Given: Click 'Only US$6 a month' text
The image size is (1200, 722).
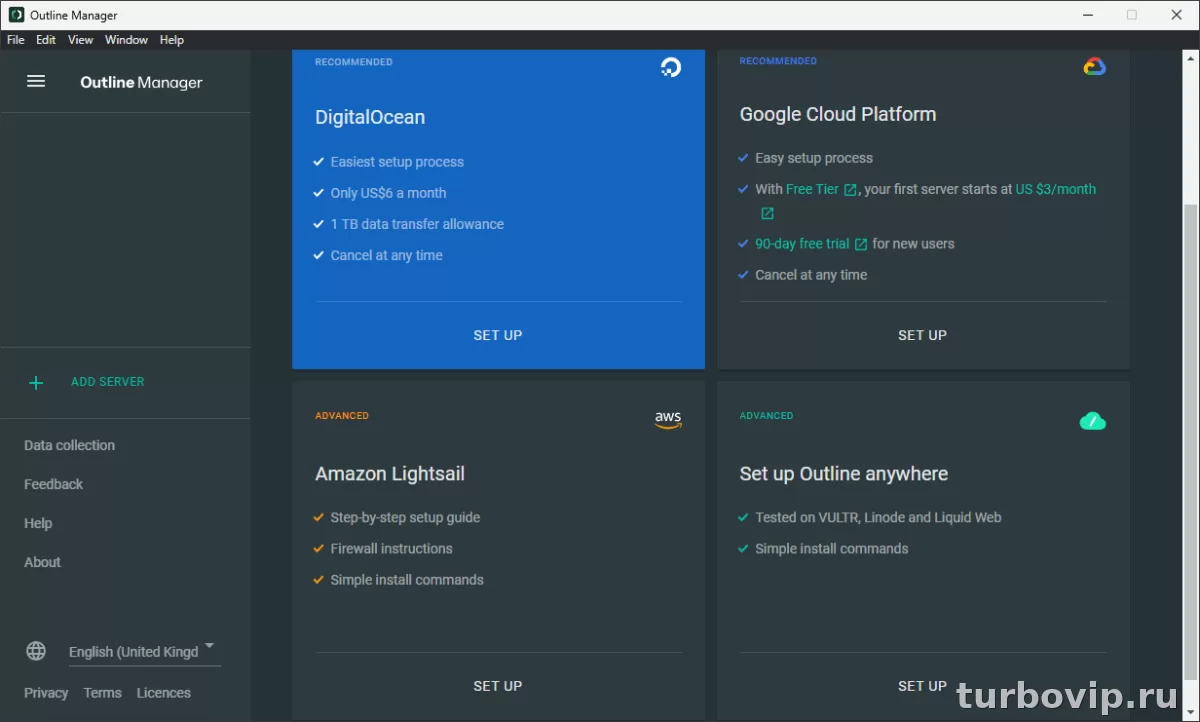Looking at the screenshot, I should (x=388, y=193).
